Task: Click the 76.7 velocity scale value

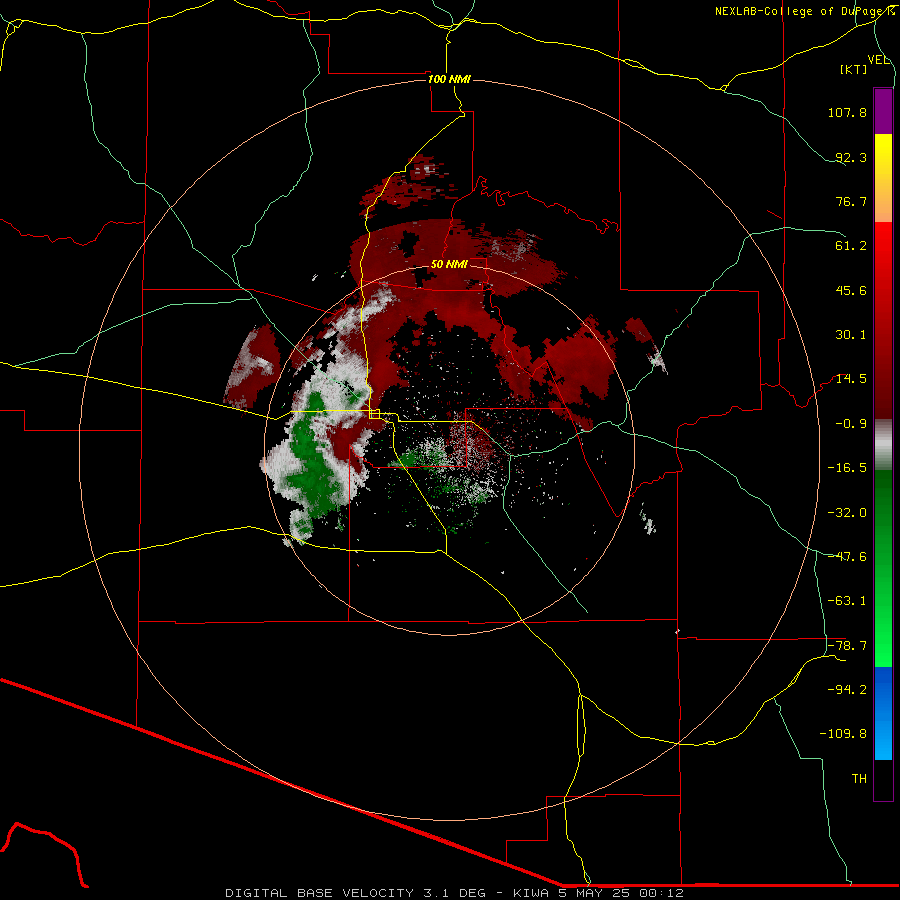Action: click(851, 201)
